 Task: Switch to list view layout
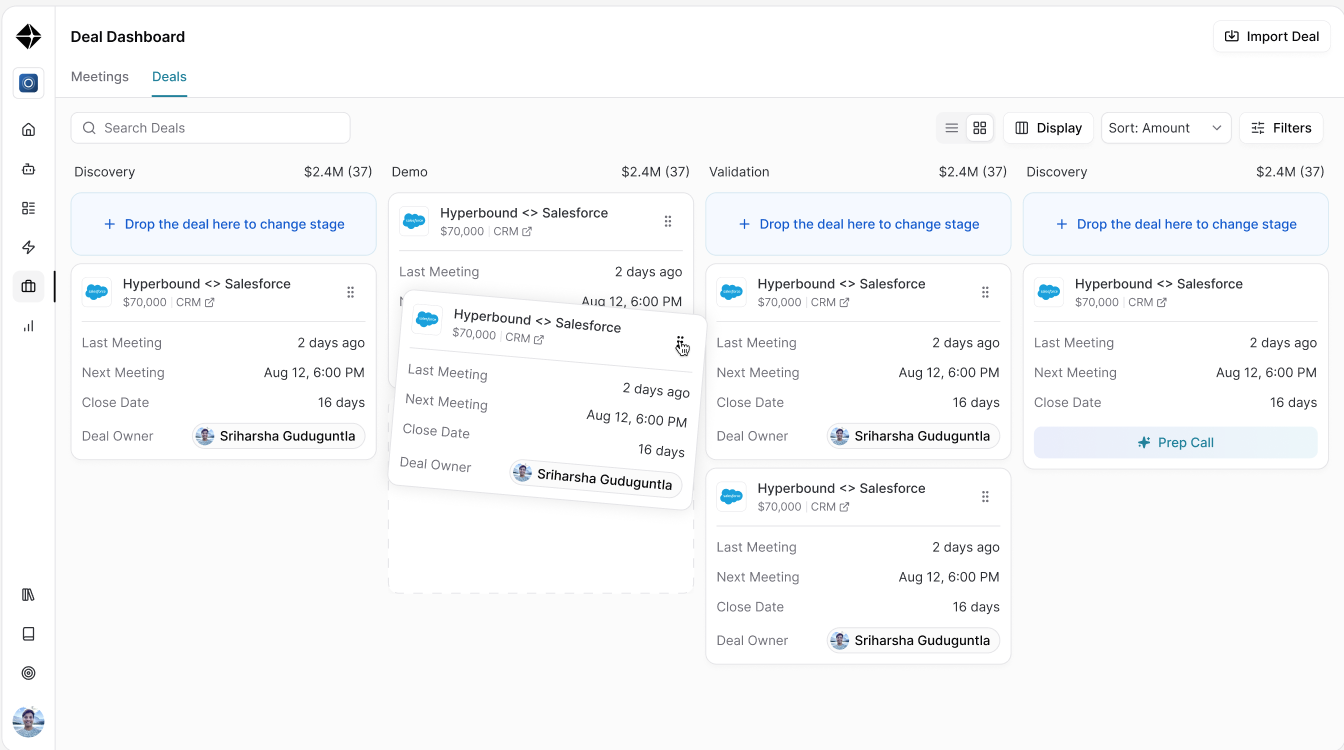952,128
